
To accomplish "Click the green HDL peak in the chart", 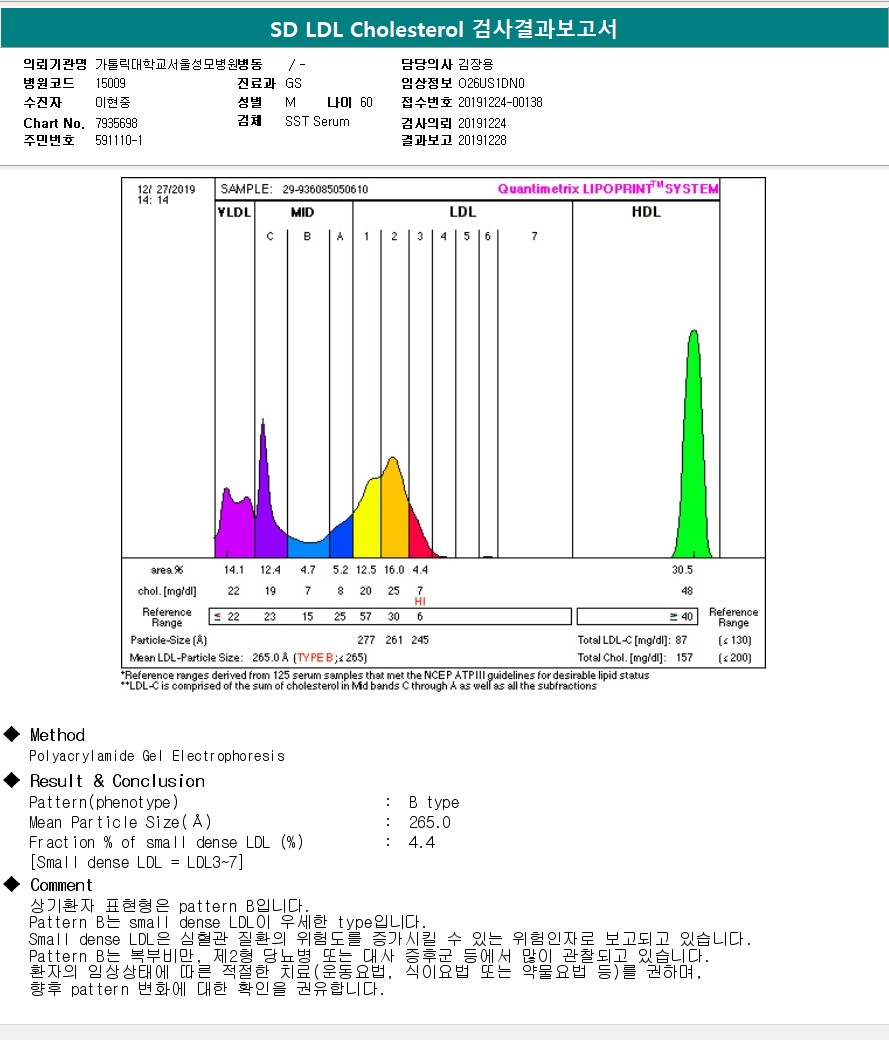I will pos(693,464).
